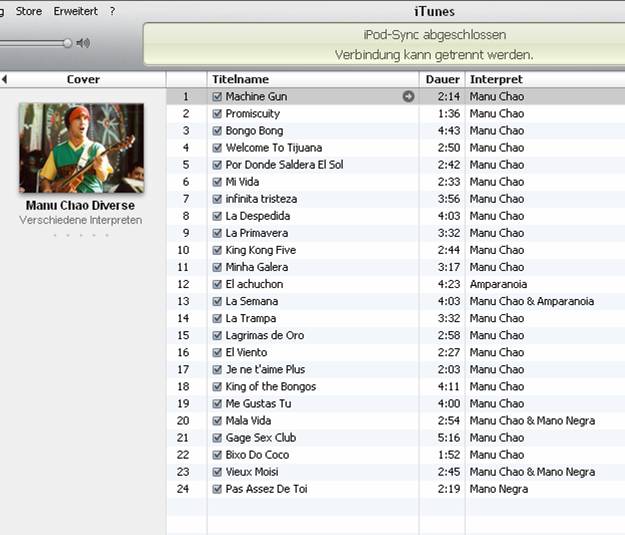
Task: Adjust the volume slider knob
Action: (x=67, y=43)
